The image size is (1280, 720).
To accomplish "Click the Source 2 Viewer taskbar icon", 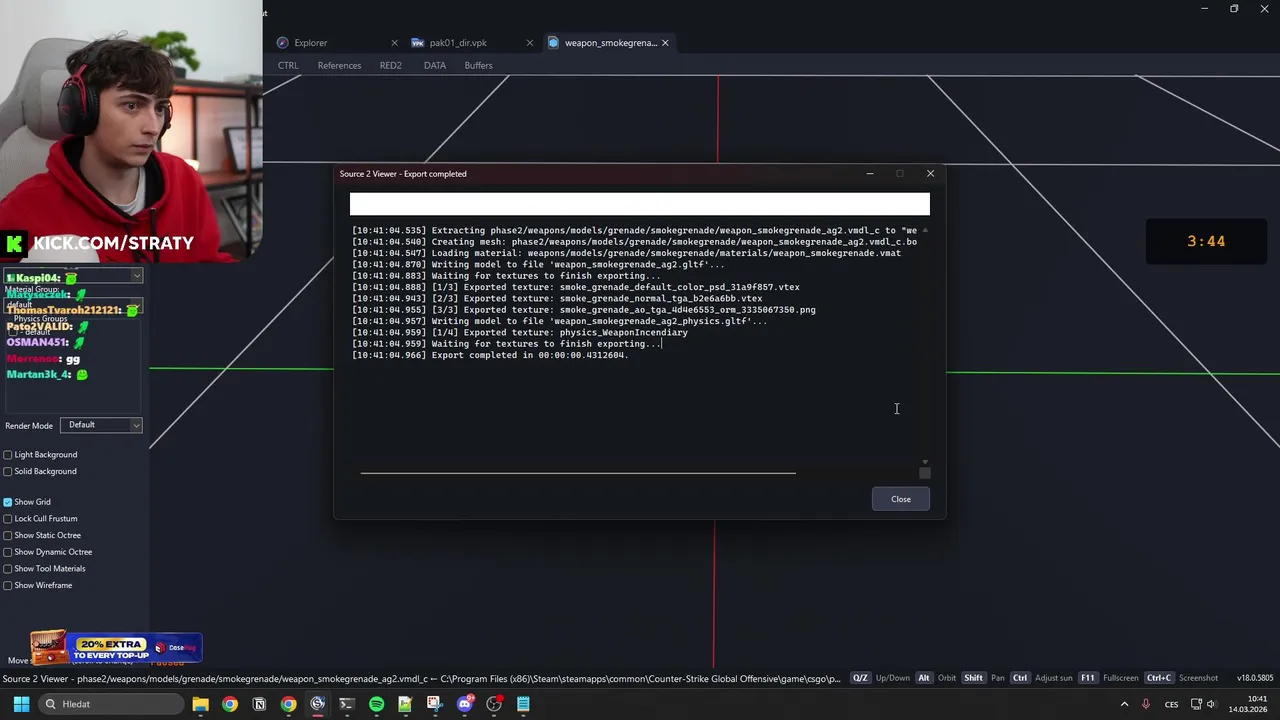I will (x=318, y=704).
